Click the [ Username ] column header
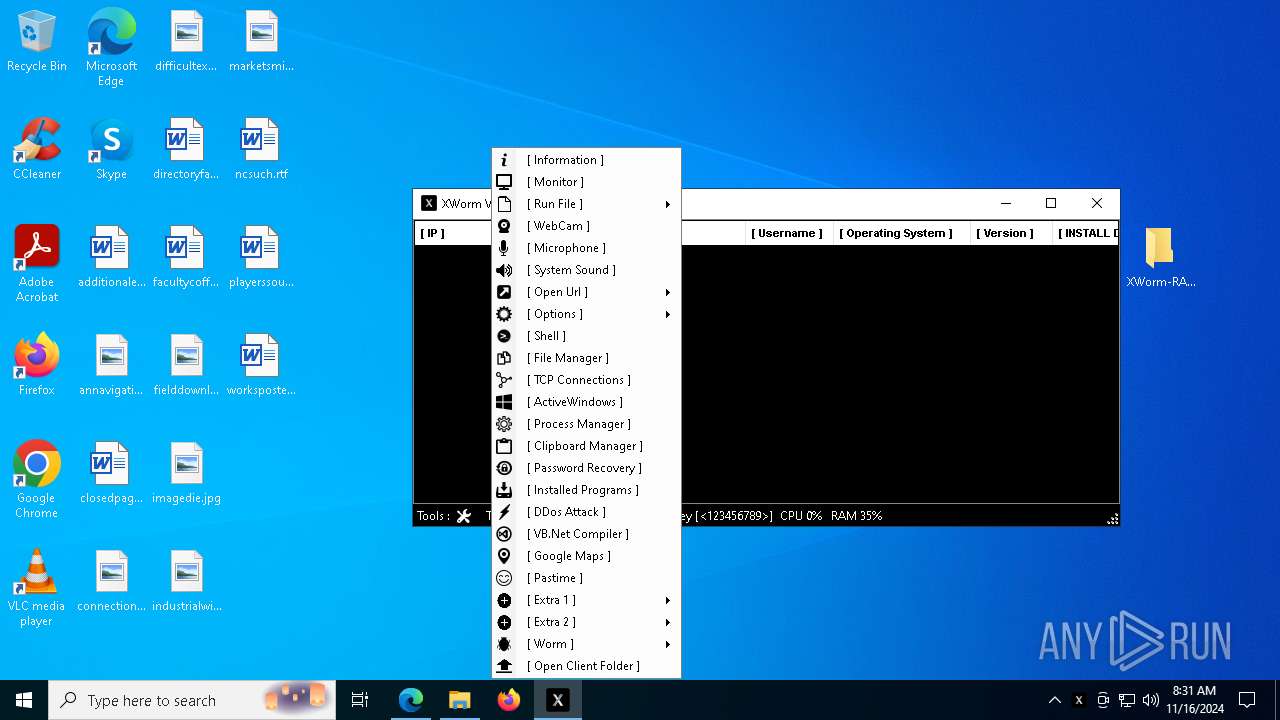The image size is (1280, 720). pos(787,233)
